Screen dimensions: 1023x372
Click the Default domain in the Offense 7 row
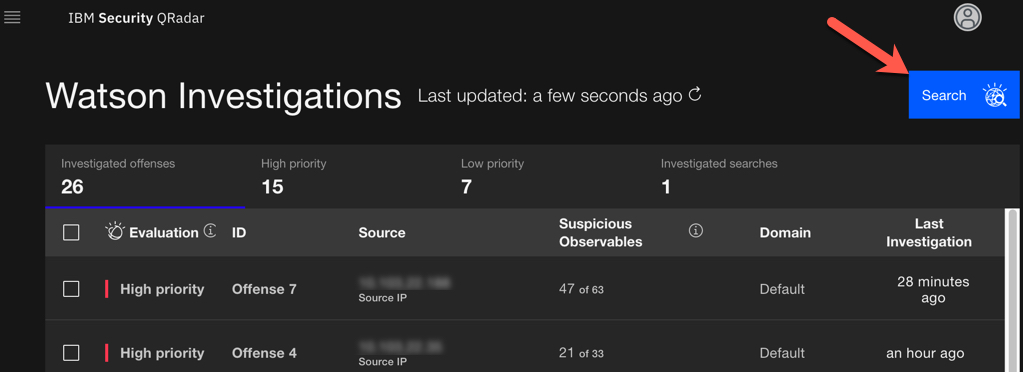(x=782, y=289)
